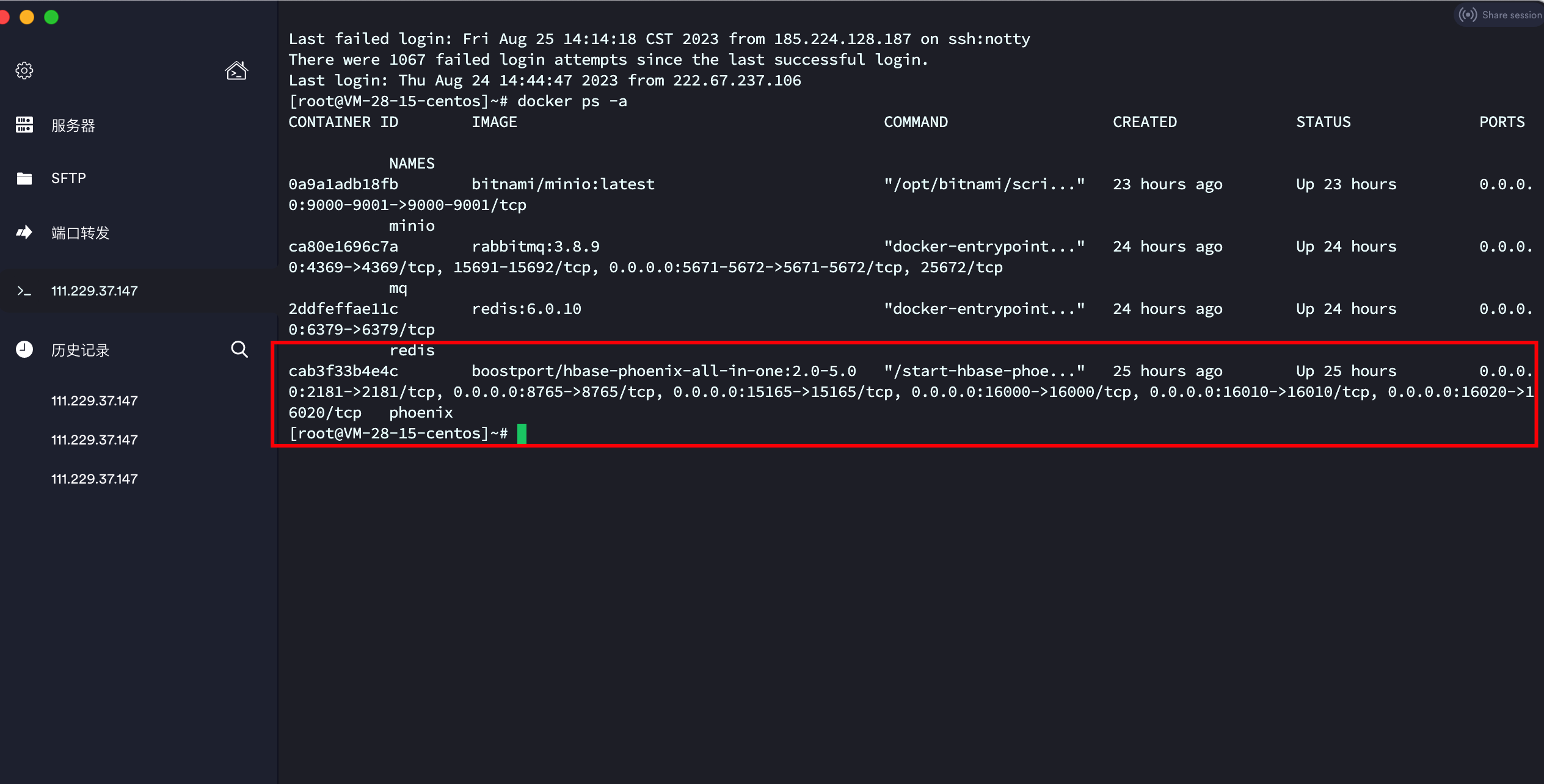The image size is (1544, 784).
Task: Click the history clock icon
Action: pyautogui.click(x=24, y=349)
